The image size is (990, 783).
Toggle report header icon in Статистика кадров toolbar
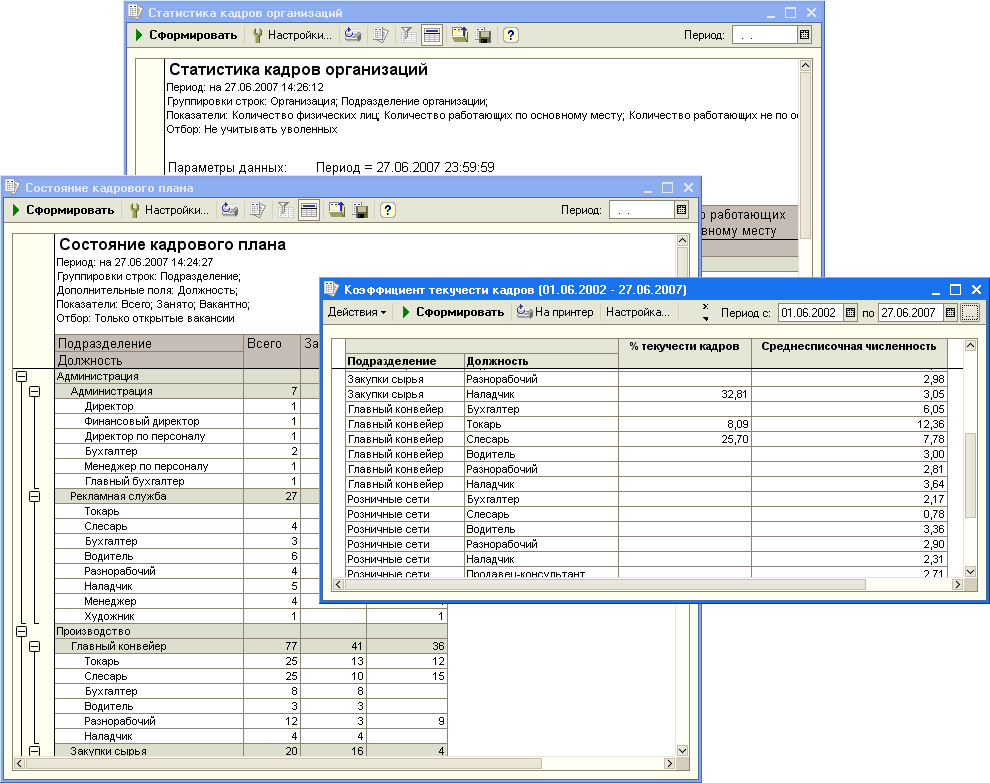432,35
